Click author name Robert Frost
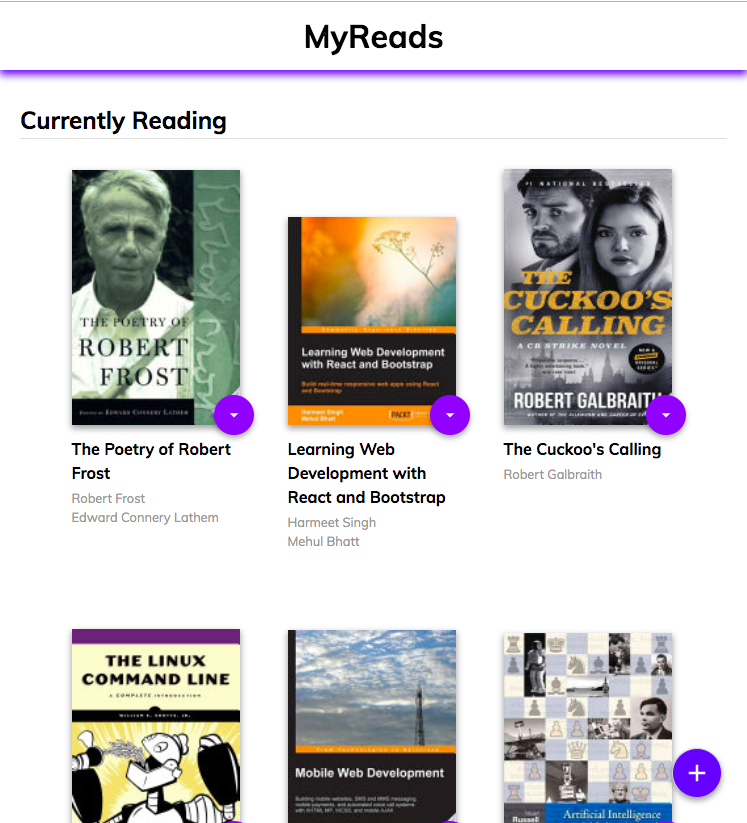Screen dimensions: 747x823 coord(108,499)
